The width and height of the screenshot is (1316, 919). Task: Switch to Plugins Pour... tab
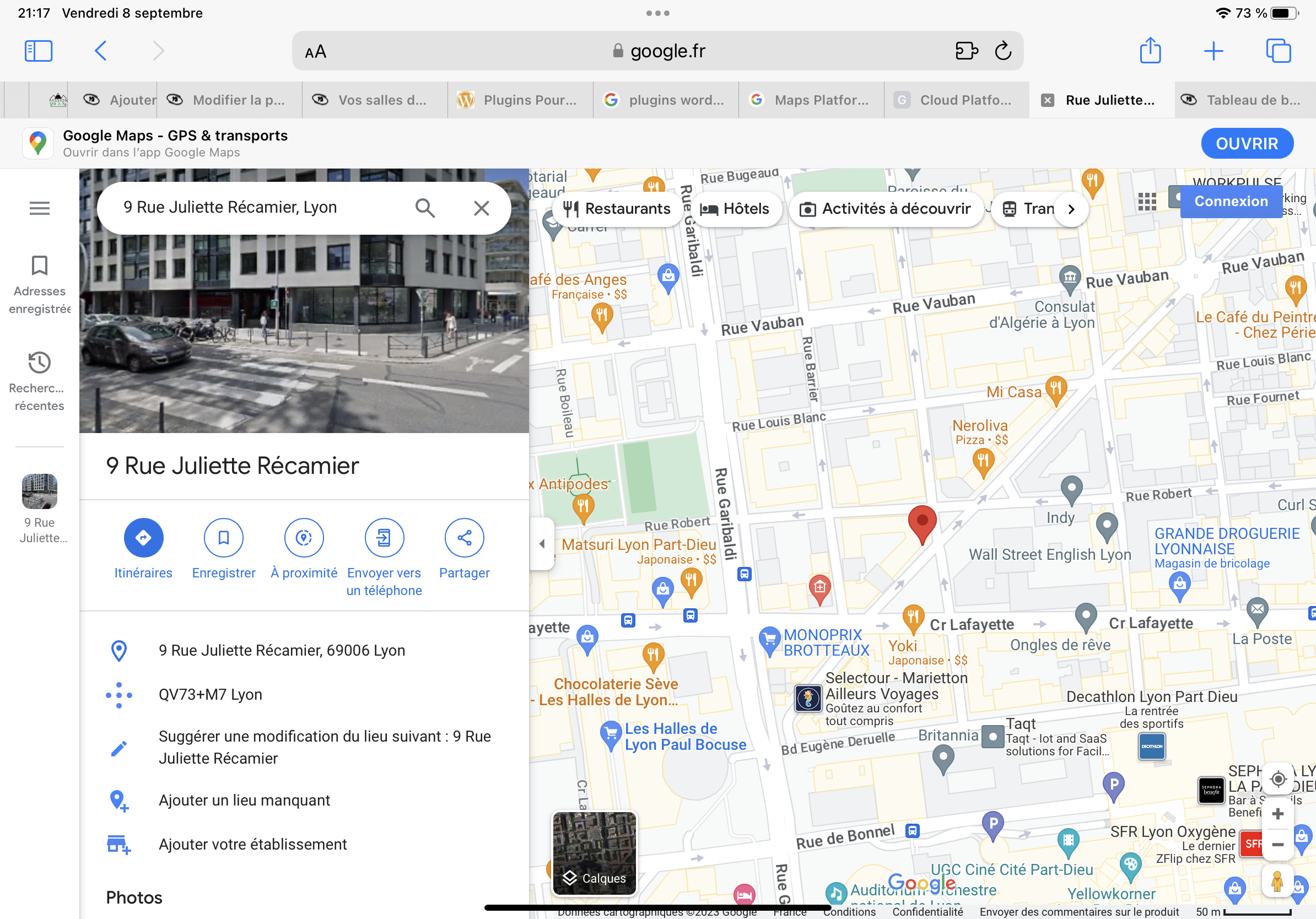[520, 100]
